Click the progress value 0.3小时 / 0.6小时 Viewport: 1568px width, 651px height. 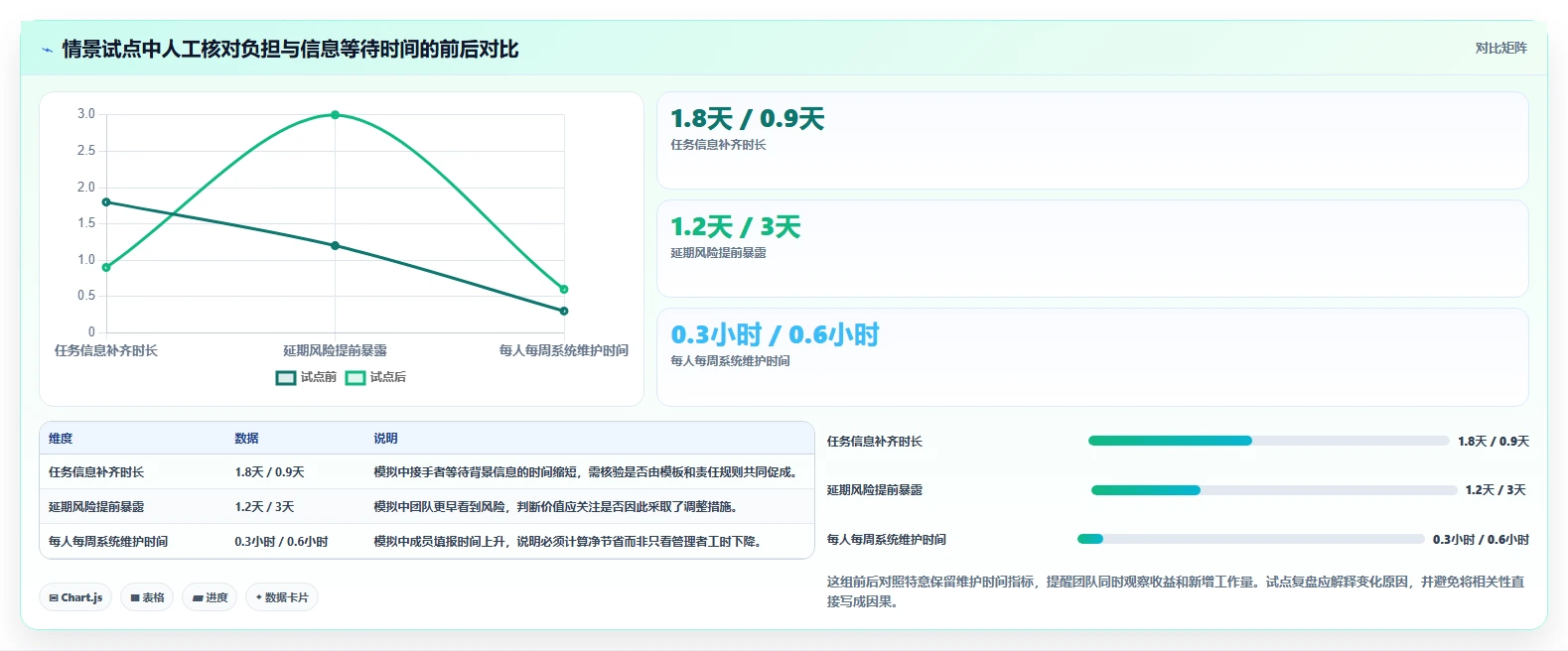click(x=1481, y=540)
